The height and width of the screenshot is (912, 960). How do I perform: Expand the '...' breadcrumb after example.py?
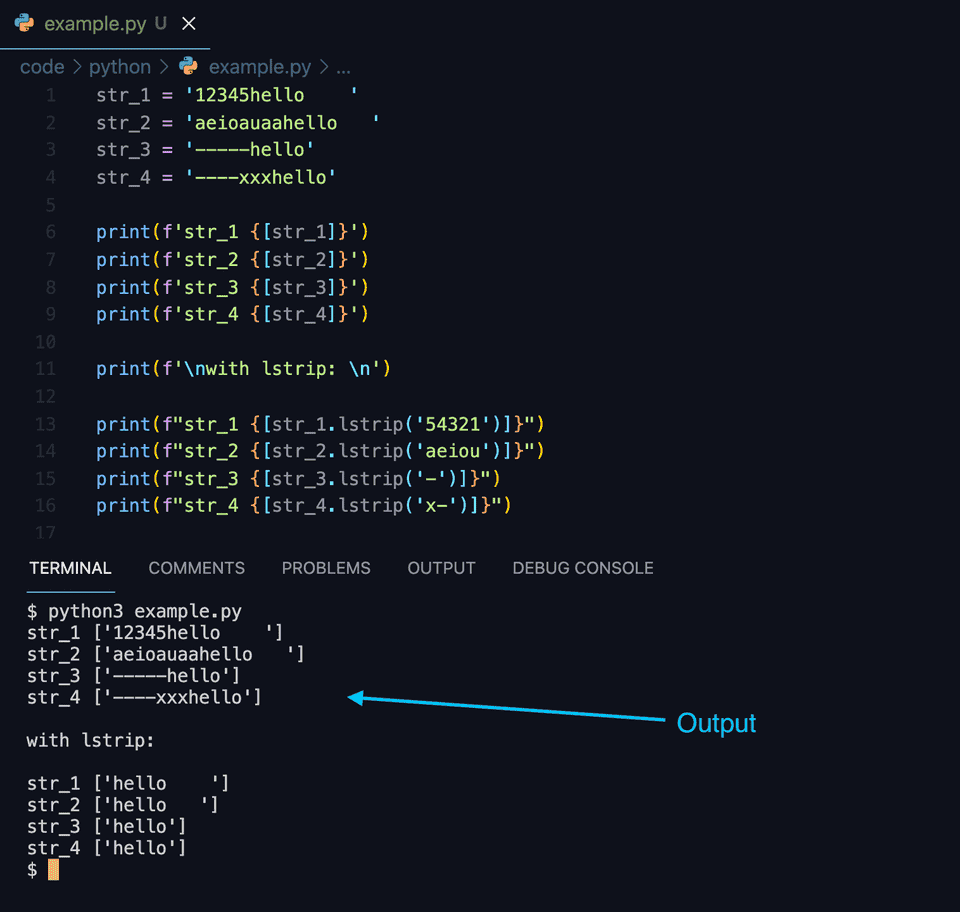pyautogui.click(x=344, y=66)
